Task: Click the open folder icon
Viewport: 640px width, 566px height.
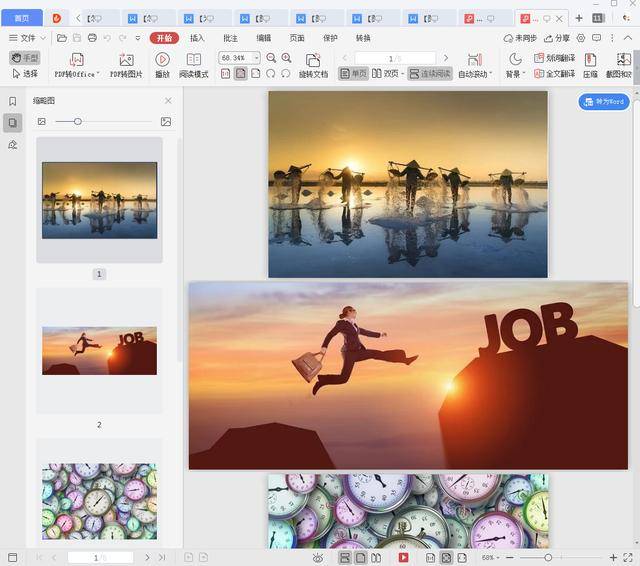Action: coord(62,38)
